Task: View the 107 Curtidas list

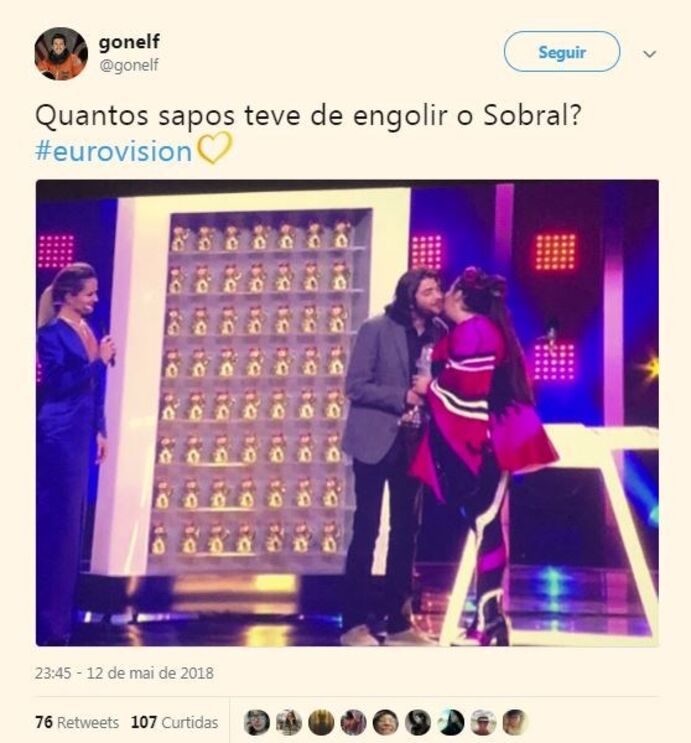Action: point(174,722)
